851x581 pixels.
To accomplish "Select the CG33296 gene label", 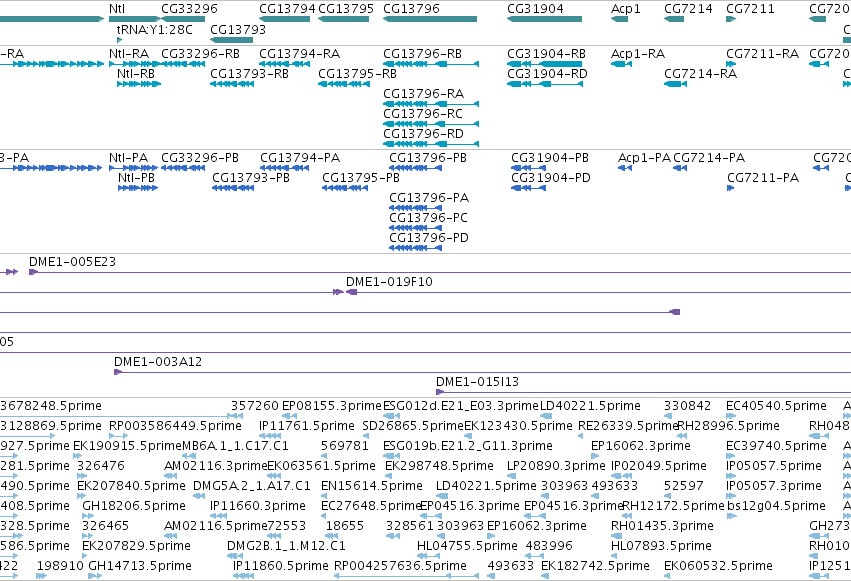I will pos(189,9).
